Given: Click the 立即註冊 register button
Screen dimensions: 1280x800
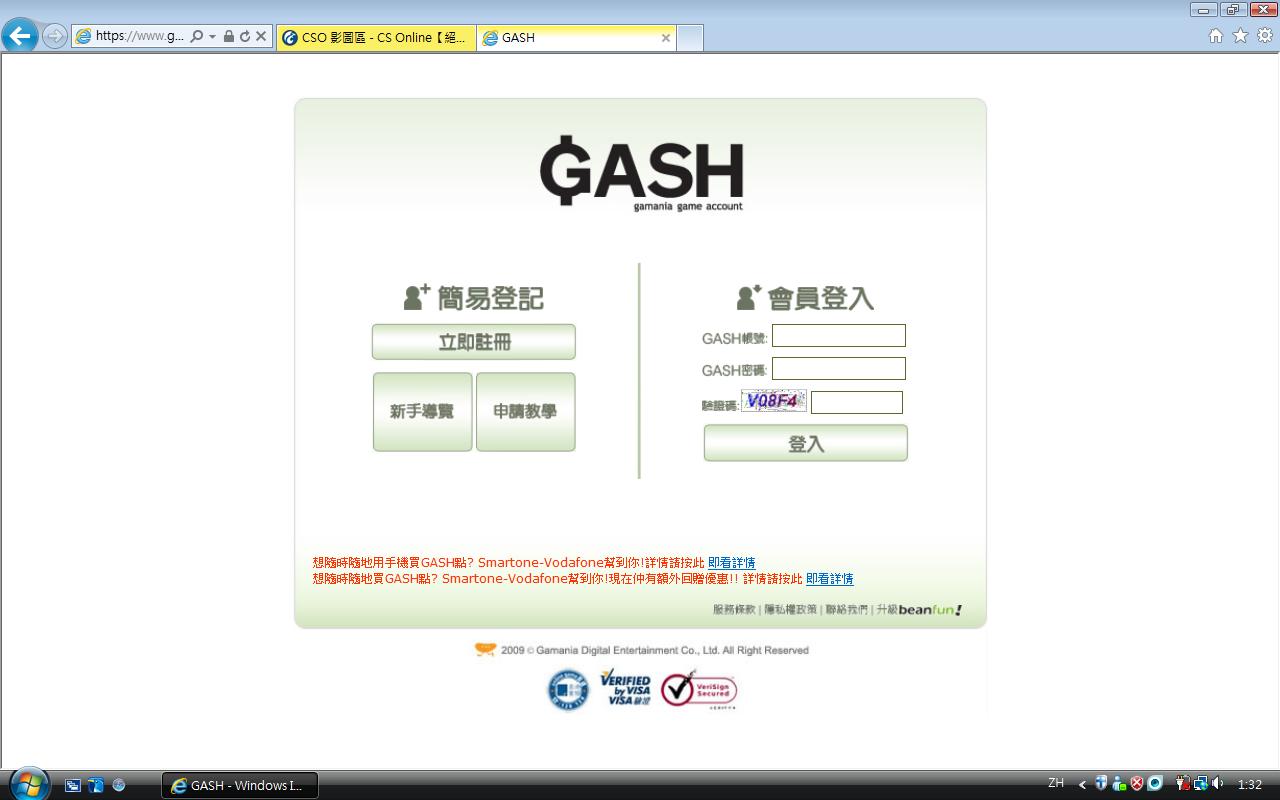Looking at the screenshot, I should (x=474, y=342).
